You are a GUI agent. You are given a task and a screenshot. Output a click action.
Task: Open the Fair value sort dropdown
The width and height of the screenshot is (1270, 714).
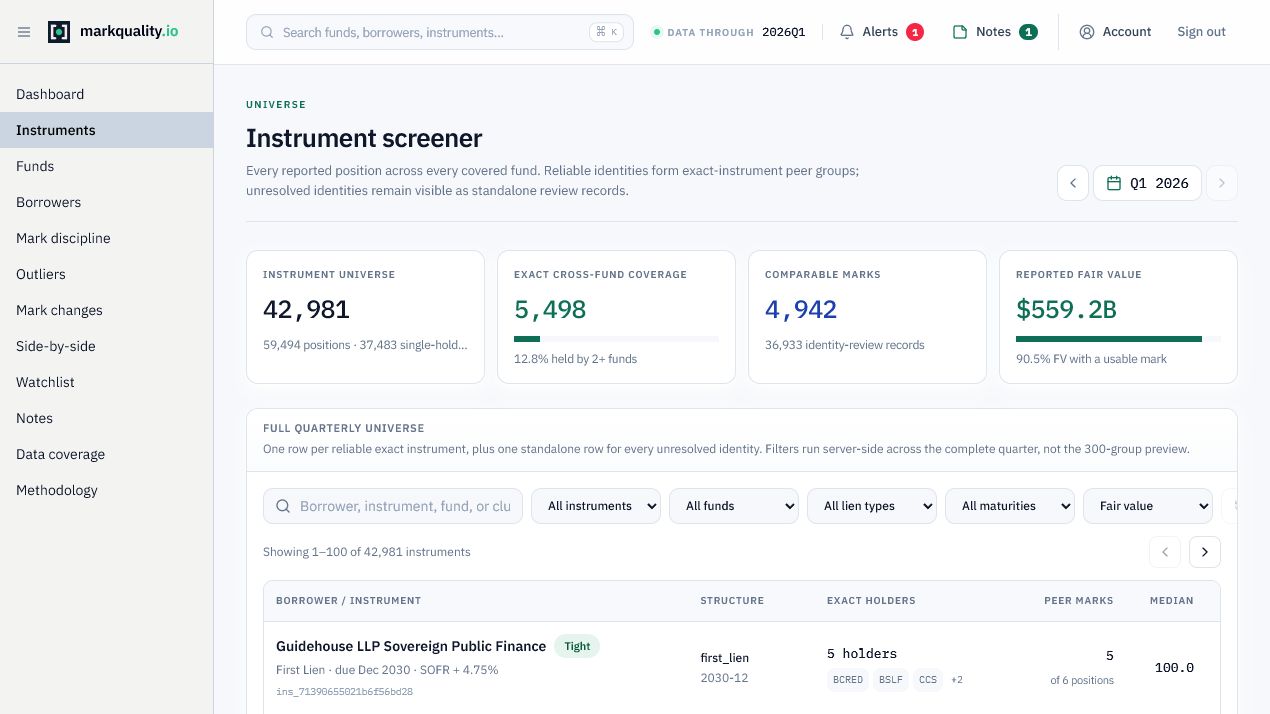tap(1148, 506)
